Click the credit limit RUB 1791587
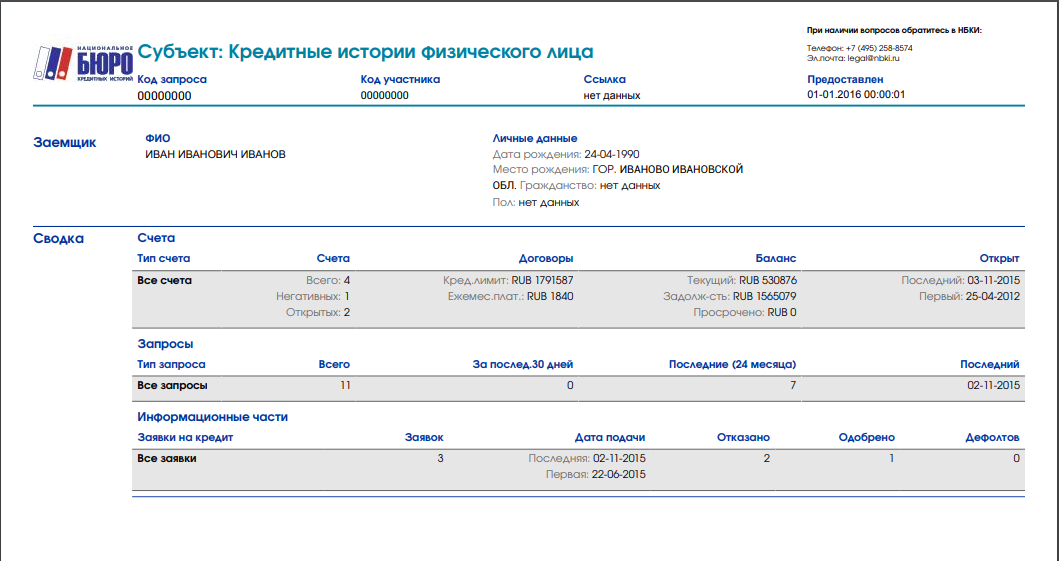This screenshot has height=561, width=1059. click(542, 280)
